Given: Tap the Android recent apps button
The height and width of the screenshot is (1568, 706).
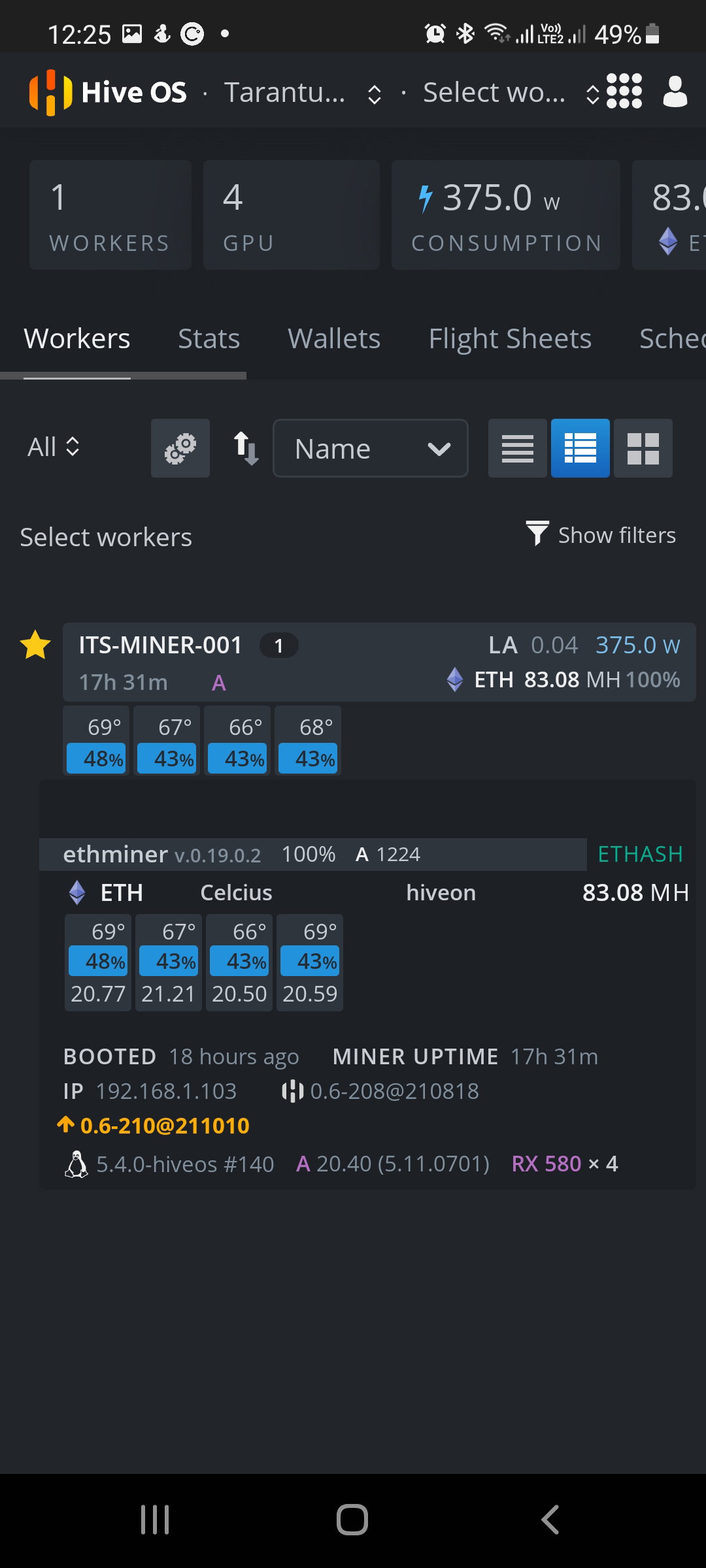Looking at the screenshot, I should click(x=155, y=1520).
